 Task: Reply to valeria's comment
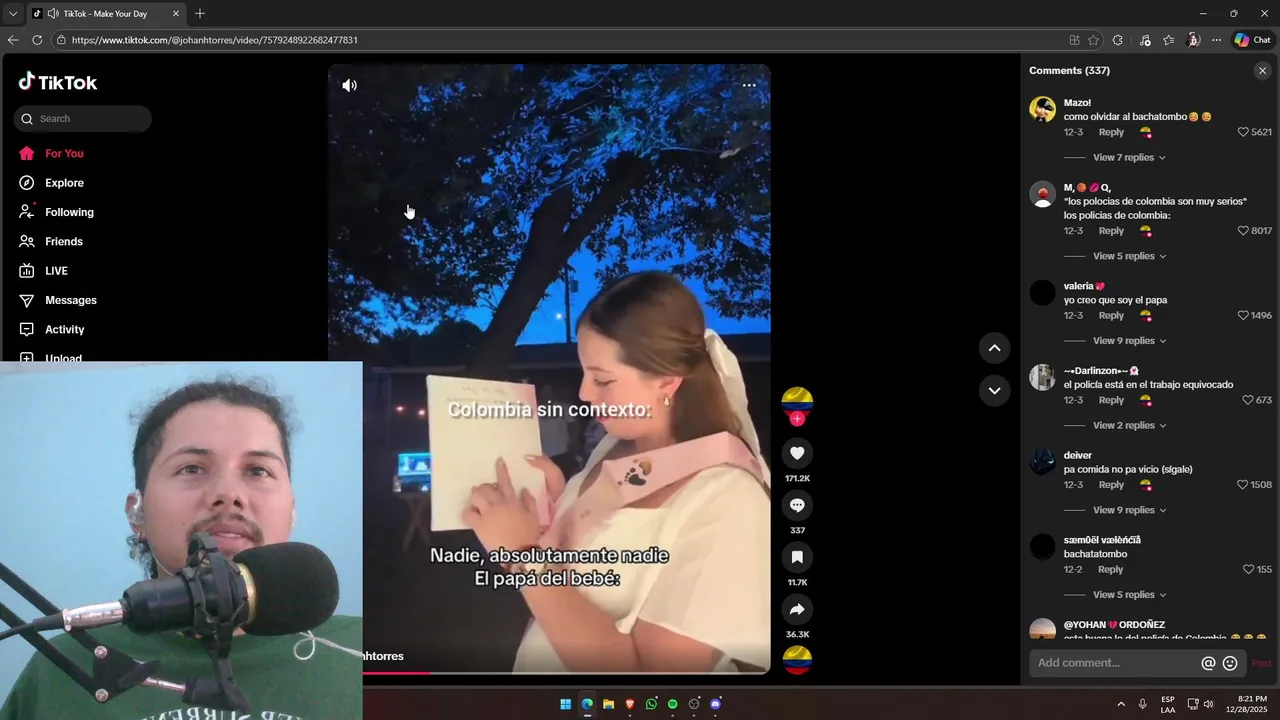[x=1111, y=315]
